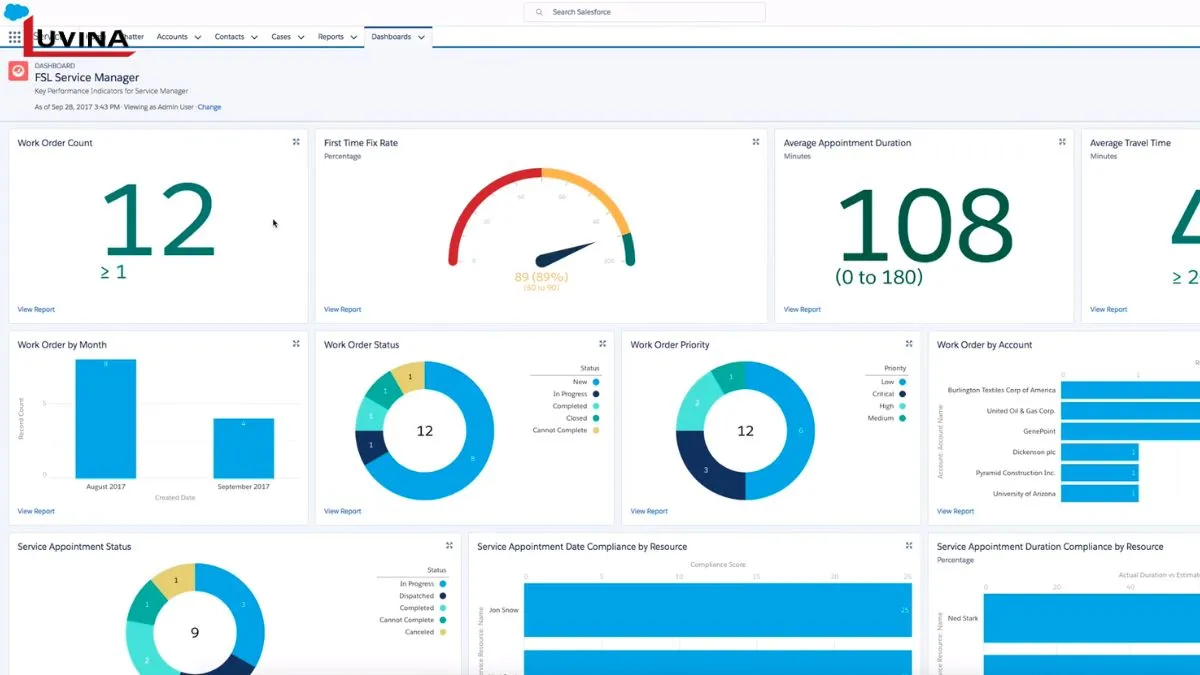Click the red dashboard icon beside FSL Service Manager
The image size is (1200, 675).
[x=17, y=71]
